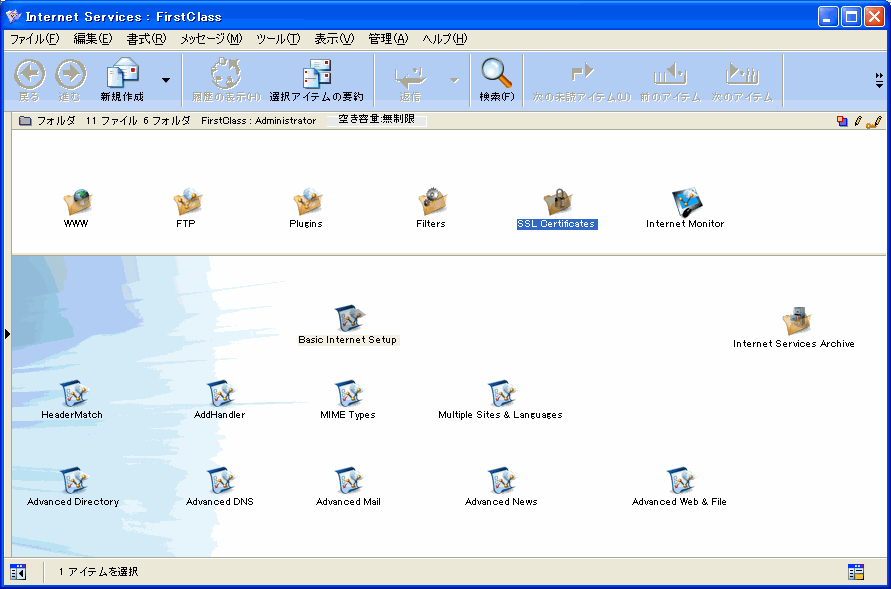Open the Advanced Directory form icon

(74, 481)
